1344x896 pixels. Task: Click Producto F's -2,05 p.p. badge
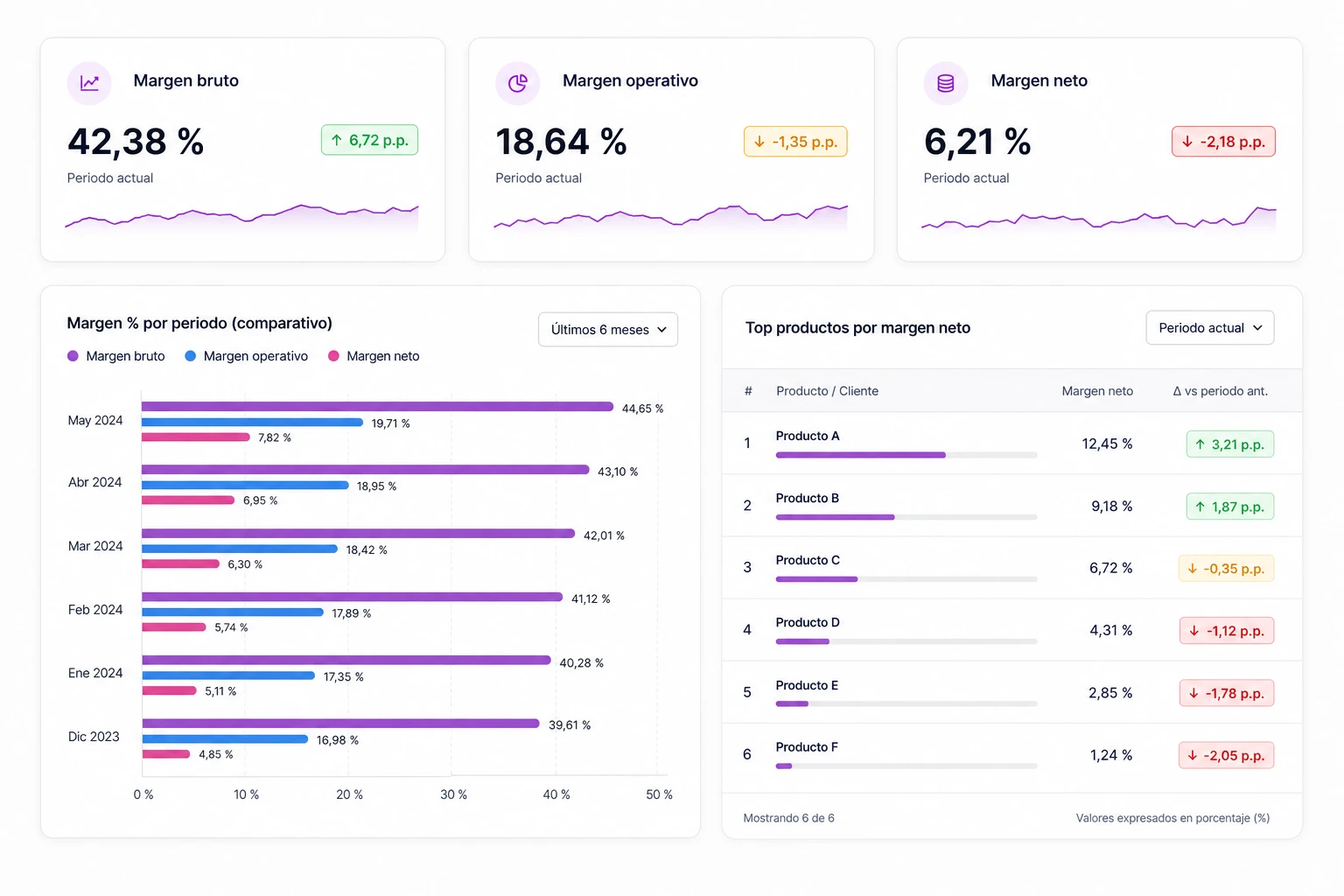1226,755
